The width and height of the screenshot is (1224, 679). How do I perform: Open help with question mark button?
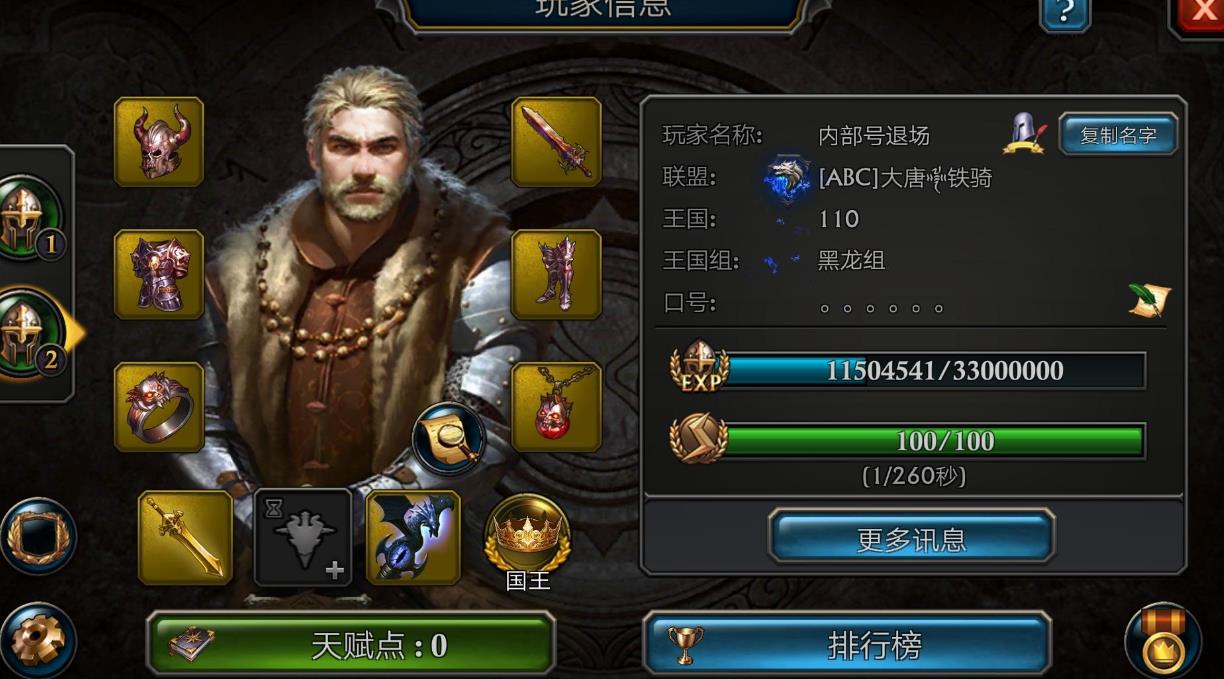tap(1065, 13)
